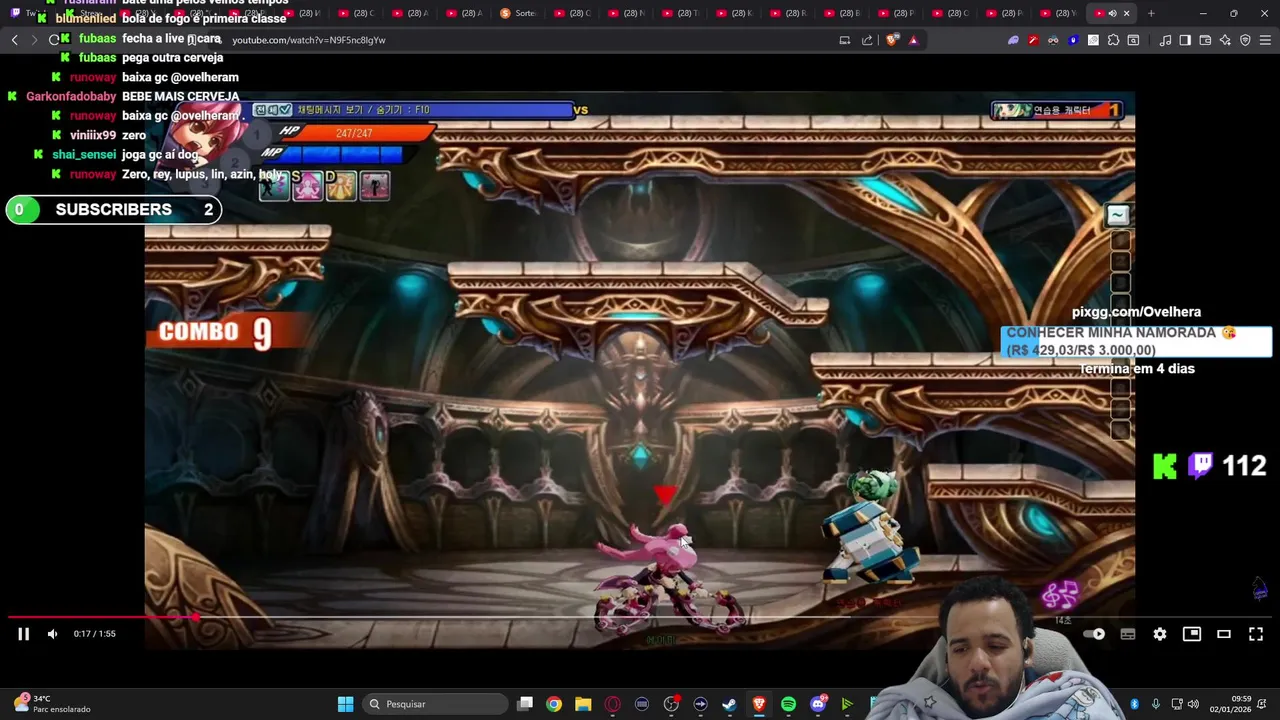Open Brave browser from taskbar
The image size is (1280, 720).
759,704
